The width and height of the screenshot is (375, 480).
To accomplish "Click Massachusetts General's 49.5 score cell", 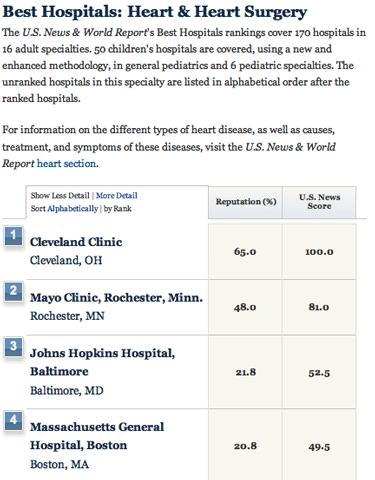I will [319, 446].
